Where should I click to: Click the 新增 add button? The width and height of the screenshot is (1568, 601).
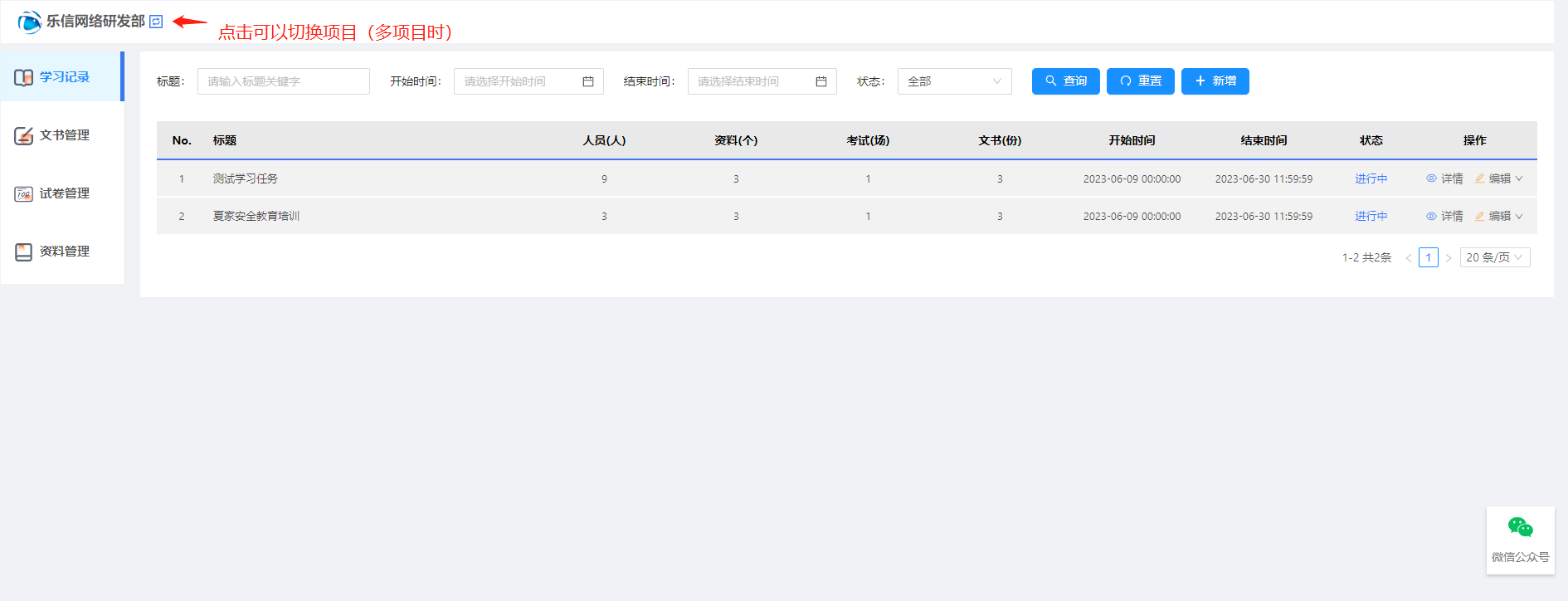[x=1215, y=81]
